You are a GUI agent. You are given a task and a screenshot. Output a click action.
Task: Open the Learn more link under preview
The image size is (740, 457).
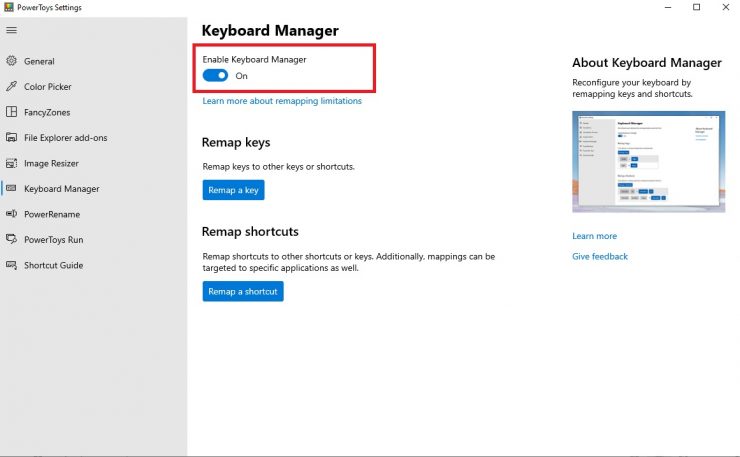click(594, 236)
